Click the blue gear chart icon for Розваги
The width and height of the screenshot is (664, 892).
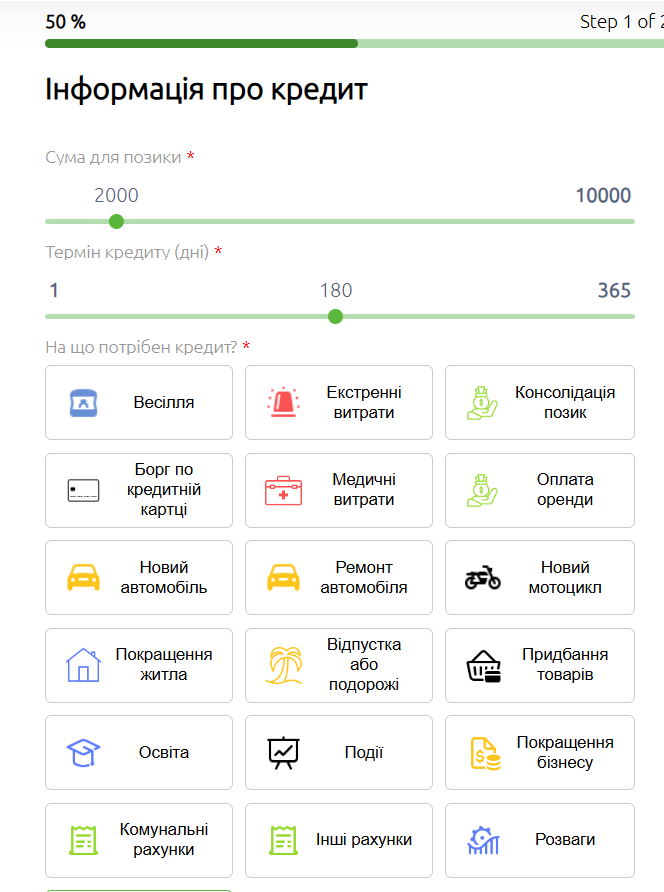tap(483, 840)
